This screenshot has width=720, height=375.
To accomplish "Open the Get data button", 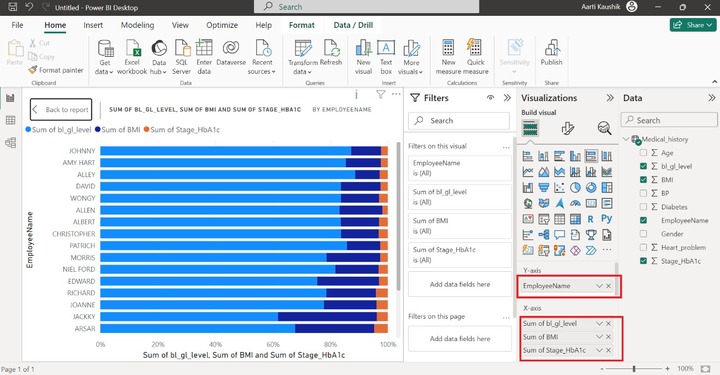I will point(105,57).
